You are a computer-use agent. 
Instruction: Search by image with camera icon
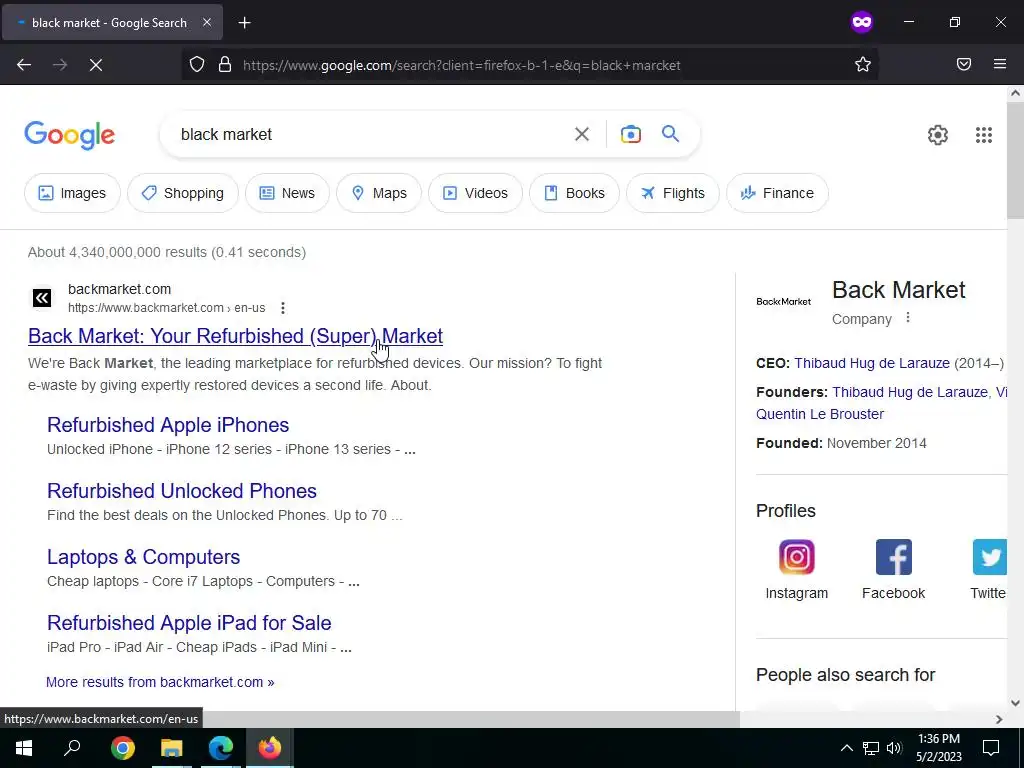point(630,135)
